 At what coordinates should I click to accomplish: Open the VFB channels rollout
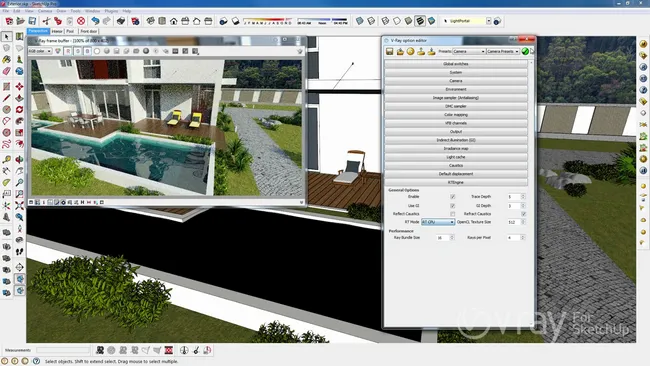click(x=456, y=123)
